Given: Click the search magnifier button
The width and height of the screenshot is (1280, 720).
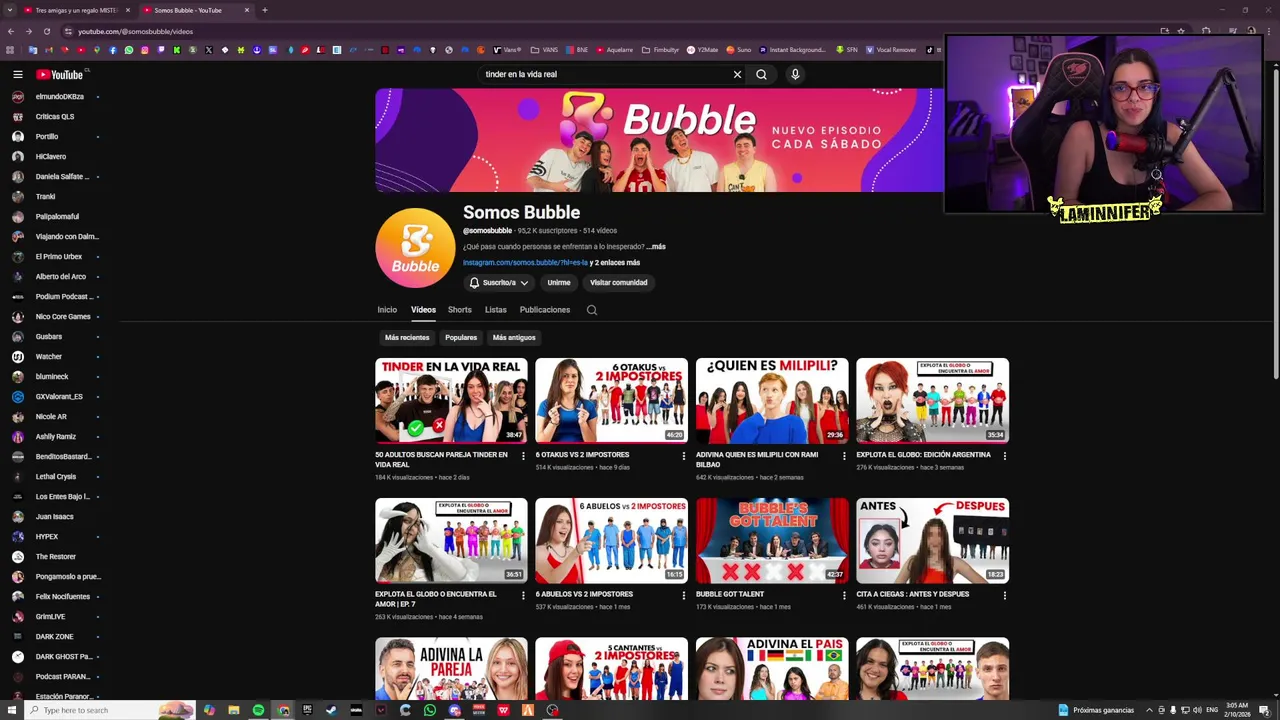Looking at the screenshot, I should click(761, 74).
